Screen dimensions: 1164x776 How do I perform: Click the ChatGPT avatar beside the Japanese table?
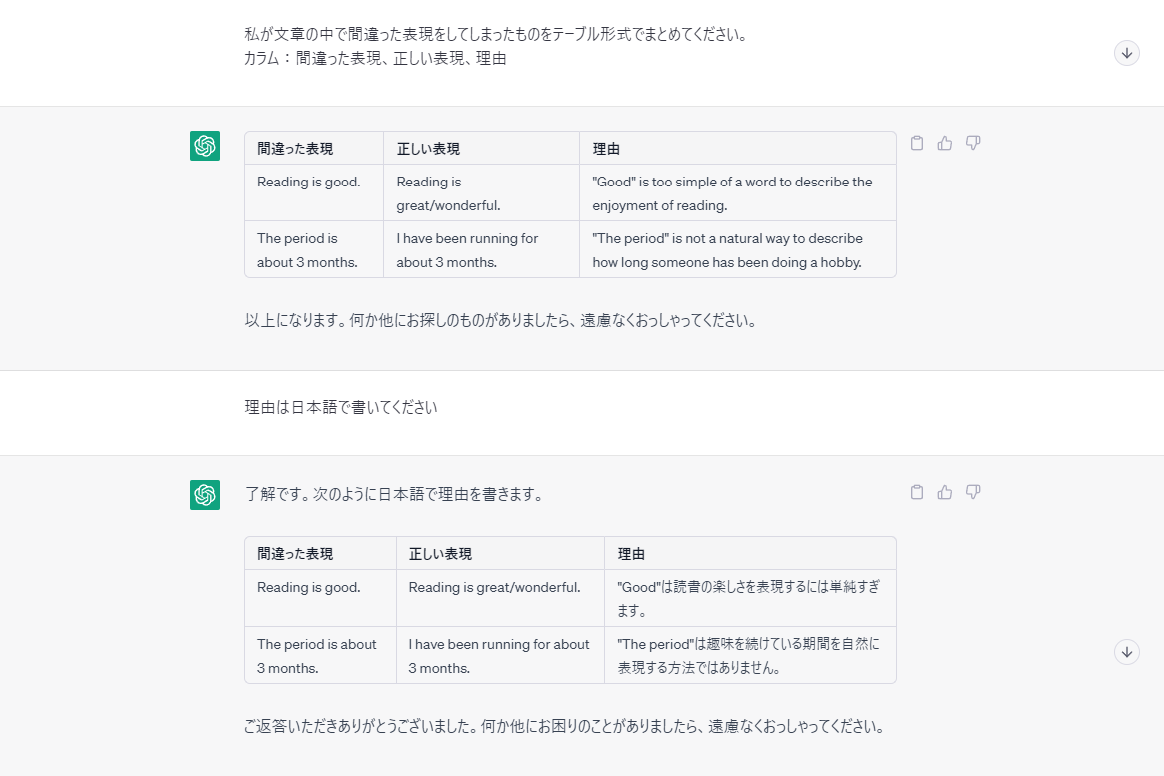click(204, 495)
